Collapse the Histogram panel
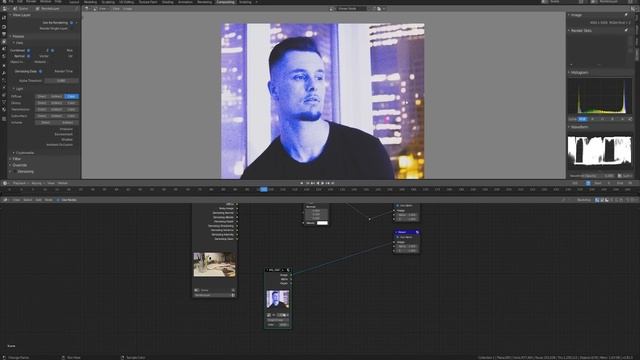Screen dimensions: 640x360 (569, 73)
